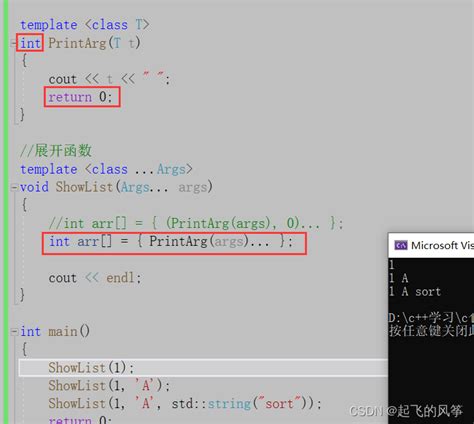Click the CSDN watermark text
This screenshot has height=424, width=474.
pyautogui.click(x=406, y=411)
